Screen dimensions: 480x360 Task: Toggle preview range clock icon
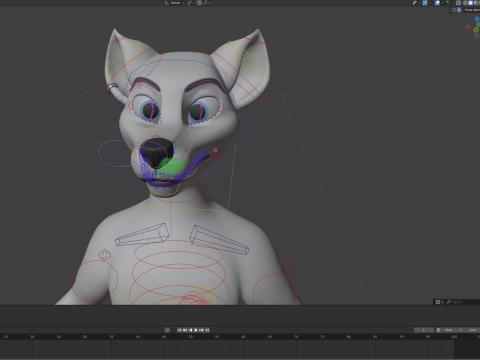tap(438, 330)
